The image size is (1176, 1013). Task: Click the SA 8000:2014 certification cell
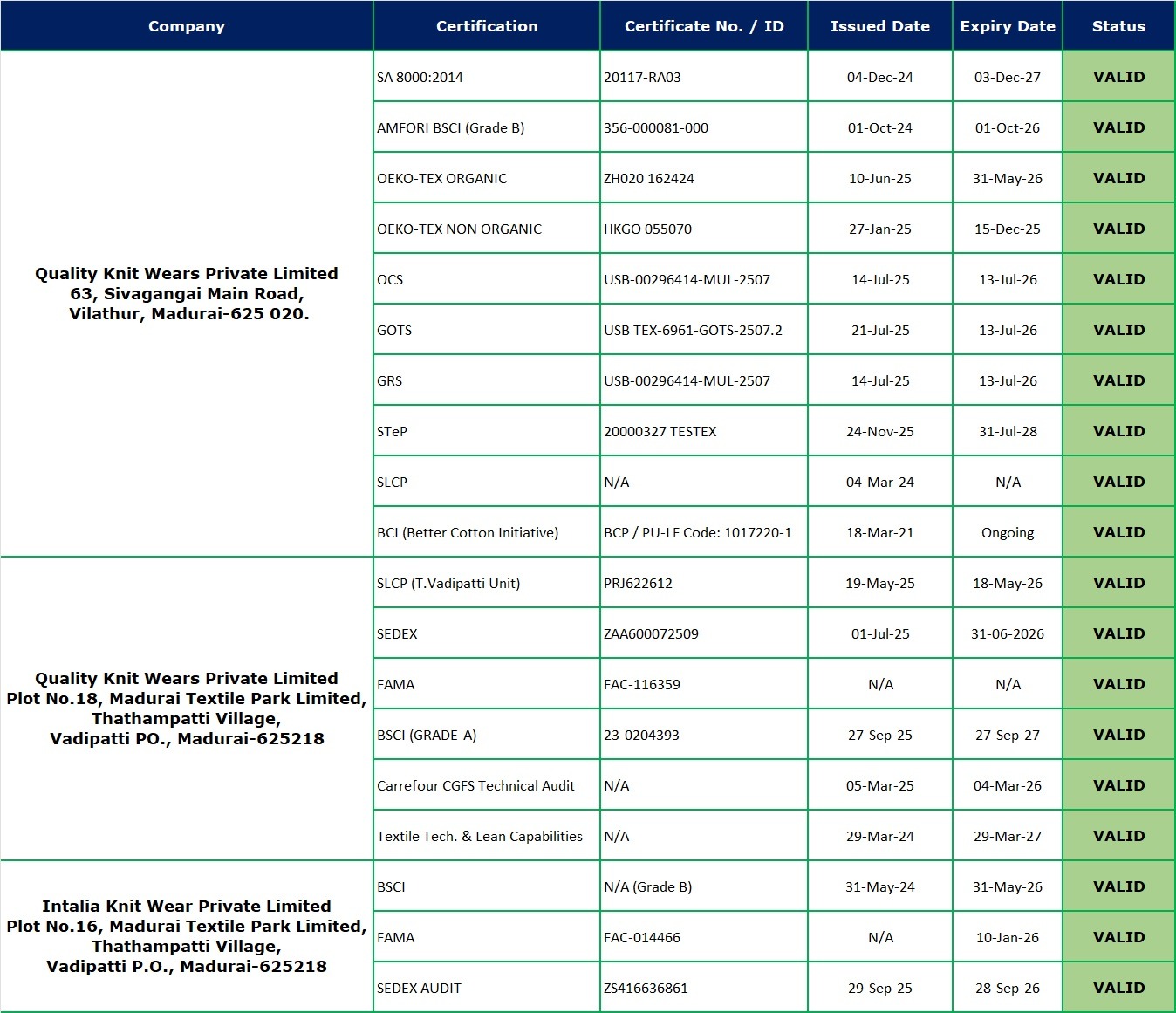coord(420,77)
